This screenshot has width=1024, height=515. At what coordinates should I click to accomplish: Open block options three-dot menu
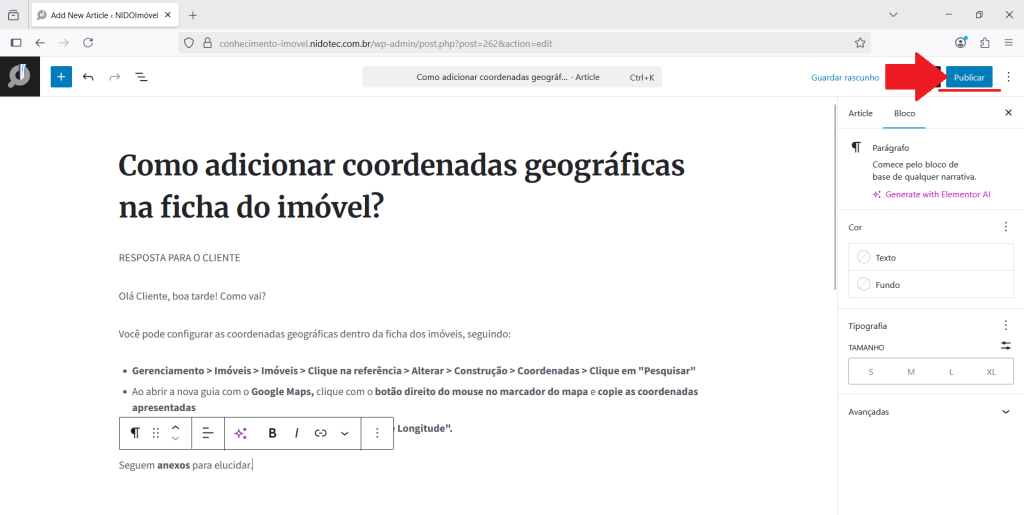point(377,433)
